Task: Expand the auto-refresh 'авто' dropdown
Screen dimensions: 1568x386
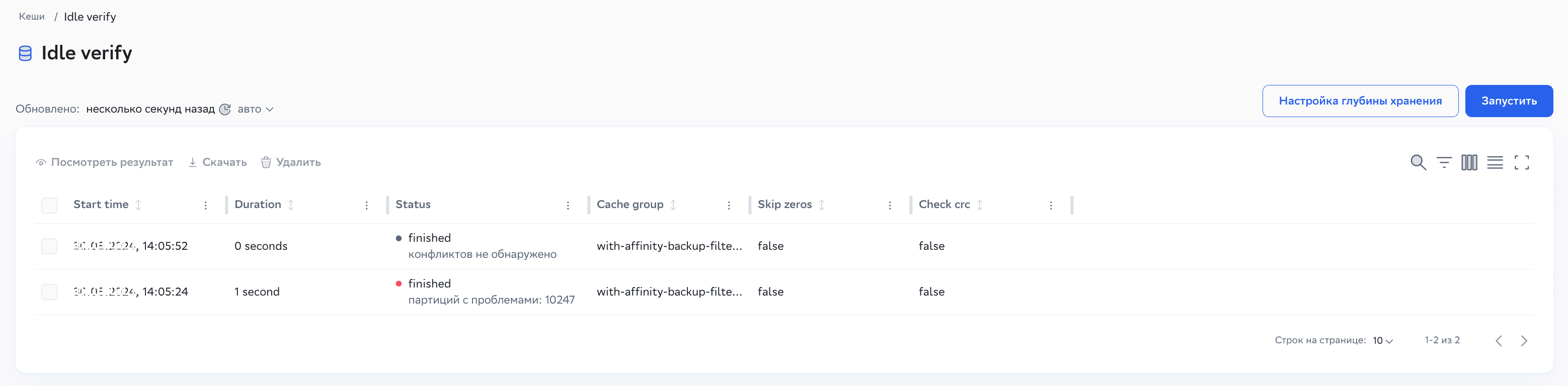Action: coord(255,110)
